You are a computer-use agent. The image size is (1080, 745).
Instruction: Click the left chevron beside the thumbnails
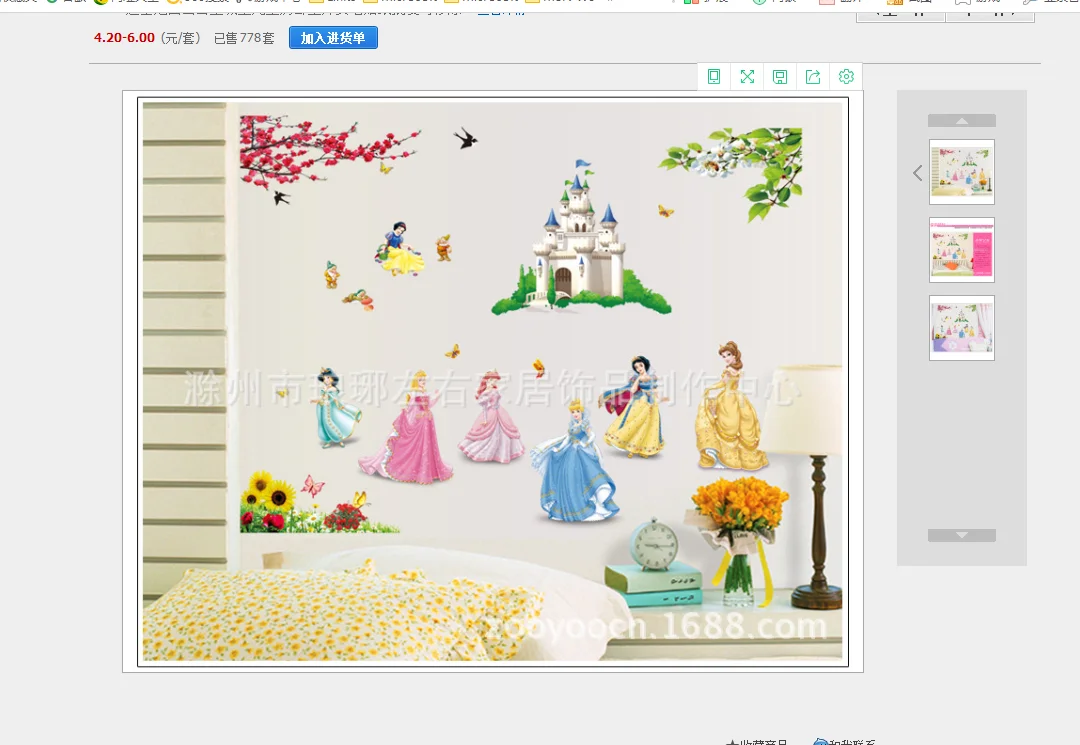917,173
